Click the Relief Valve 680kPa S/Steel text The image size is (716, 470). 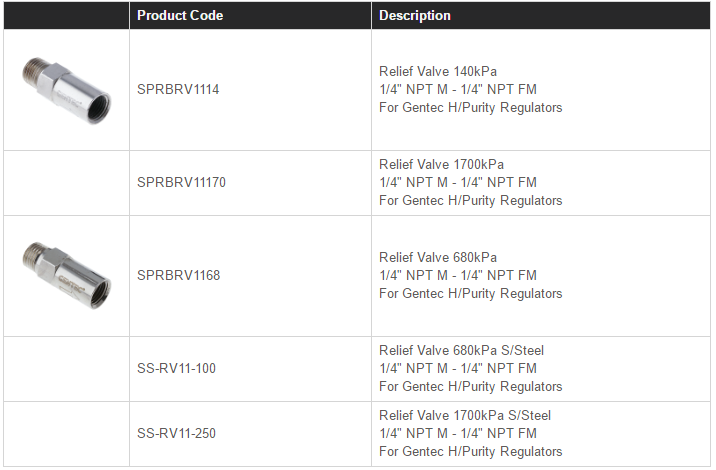pyautogui.click(x=462, y=351)
